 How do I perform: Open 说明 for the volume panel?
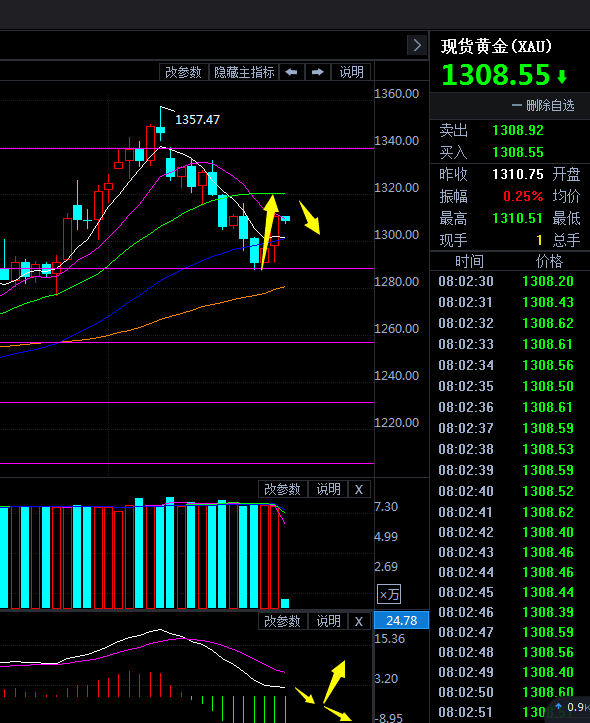click(328, 489)
